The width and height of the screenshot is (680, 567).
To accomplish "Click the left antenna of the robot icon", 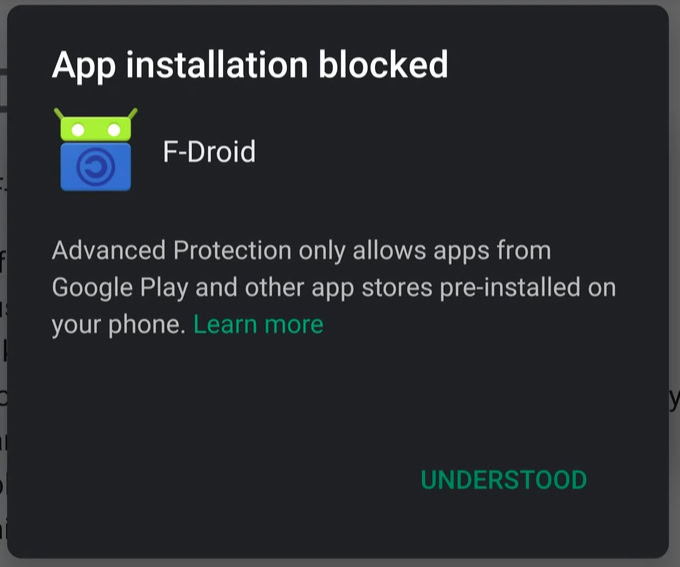I will coord(60,114).
